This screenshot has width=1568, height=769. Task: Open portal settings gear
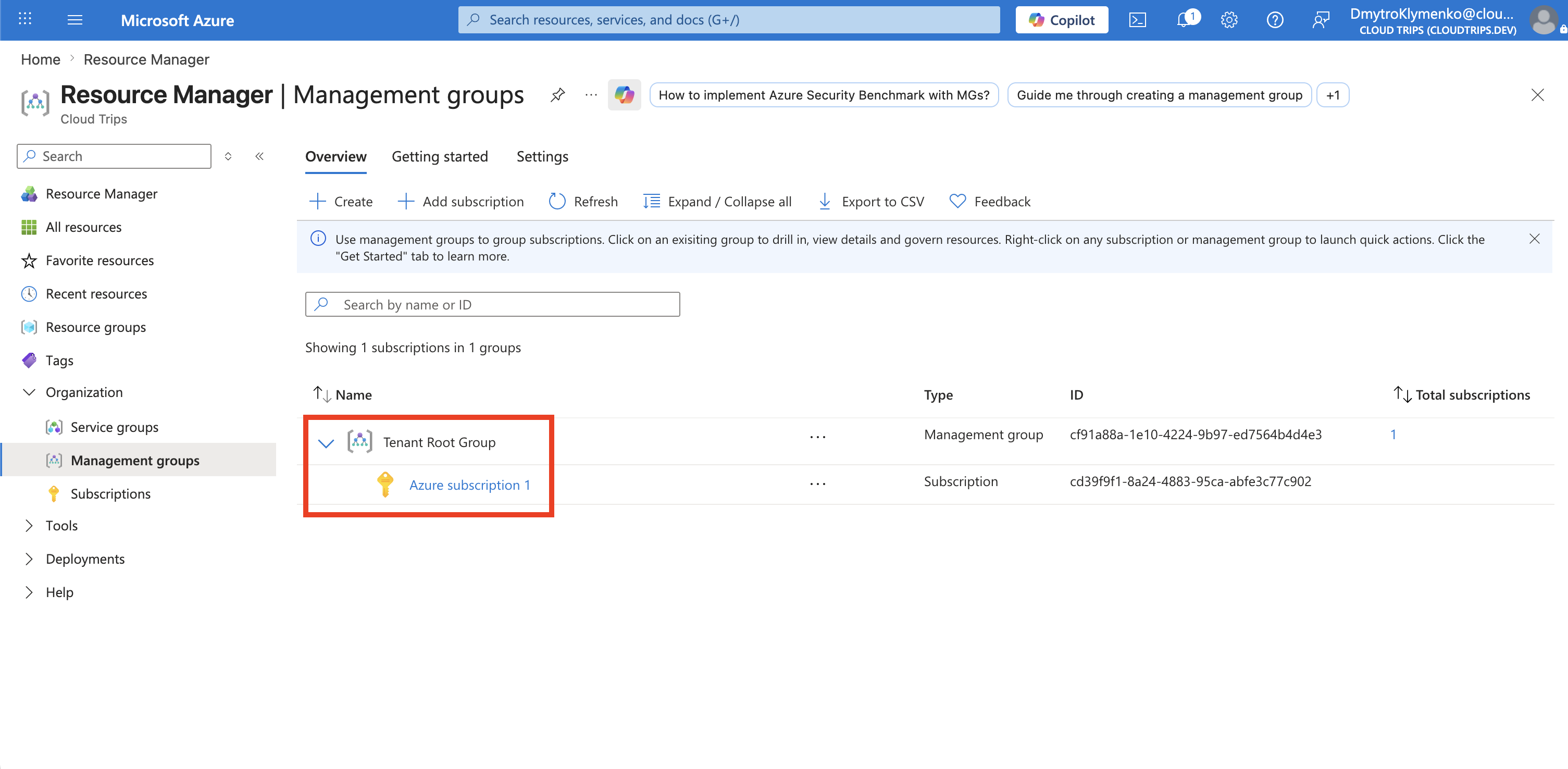[x=1229, y=20]
